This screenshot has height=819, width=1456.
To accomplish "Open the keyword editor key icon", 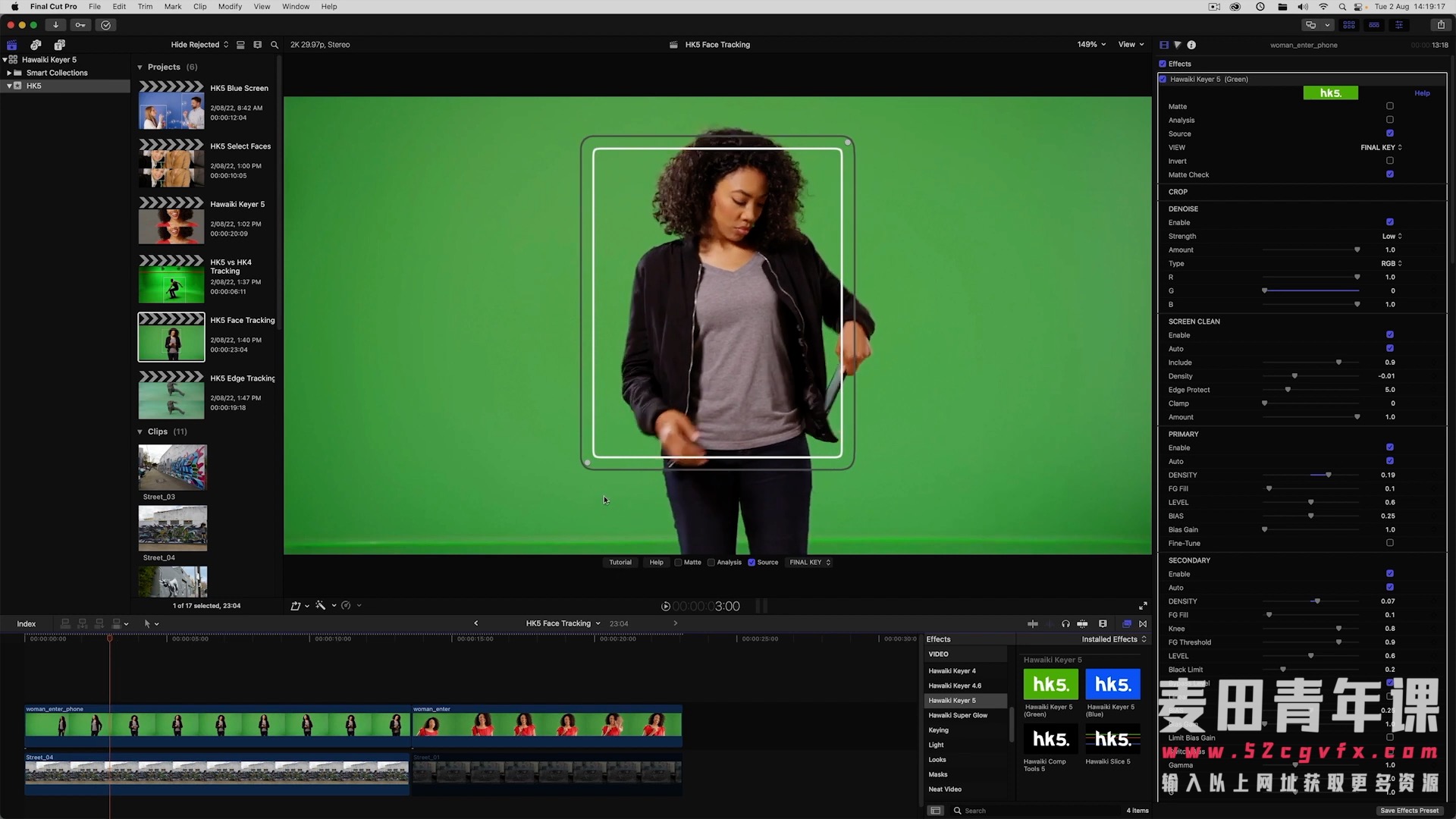I will pyautogui.click(x=80, y=25).
